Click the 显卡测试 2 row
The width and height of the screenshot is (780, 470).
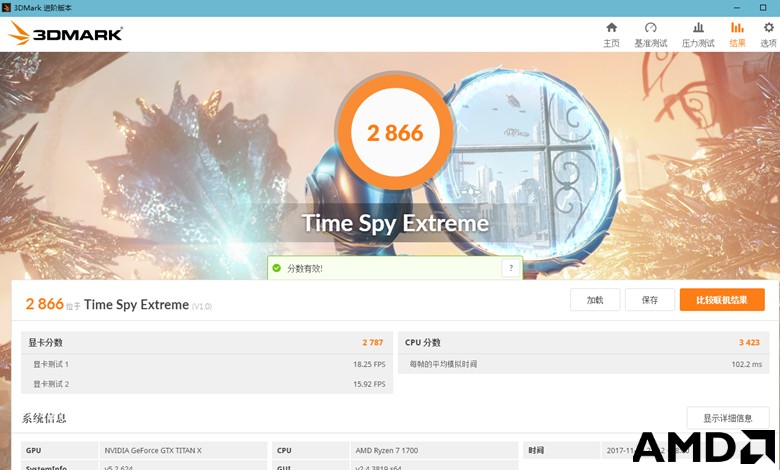(206, 384)
